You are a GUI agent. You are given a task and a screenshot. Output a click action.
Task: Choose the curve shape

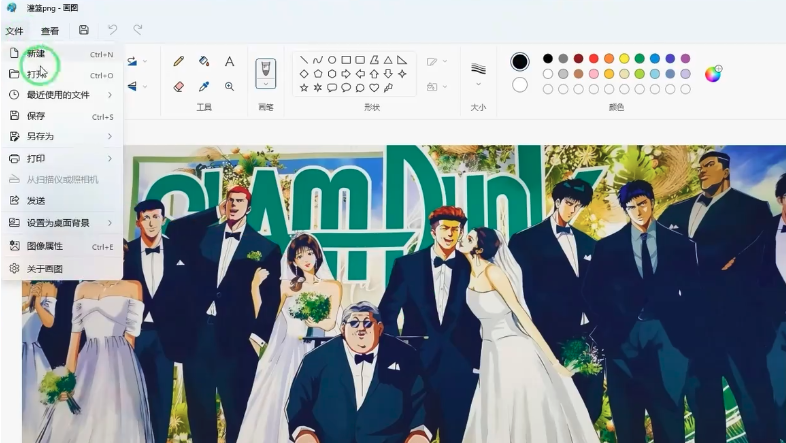pos(318,60)
